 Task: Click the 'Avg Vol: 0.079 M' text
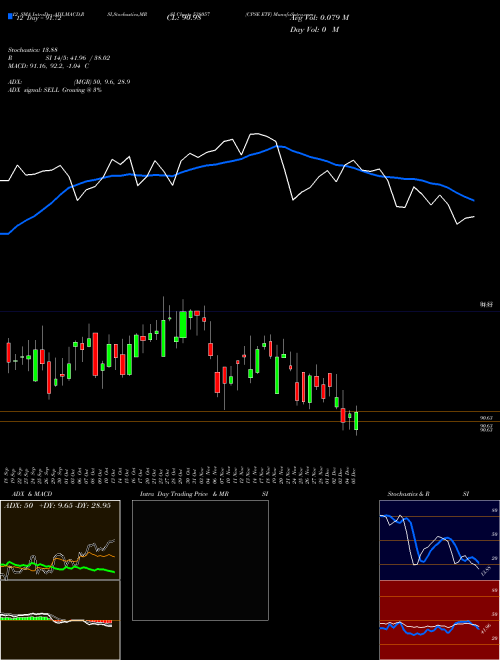(x=320, y=18)
